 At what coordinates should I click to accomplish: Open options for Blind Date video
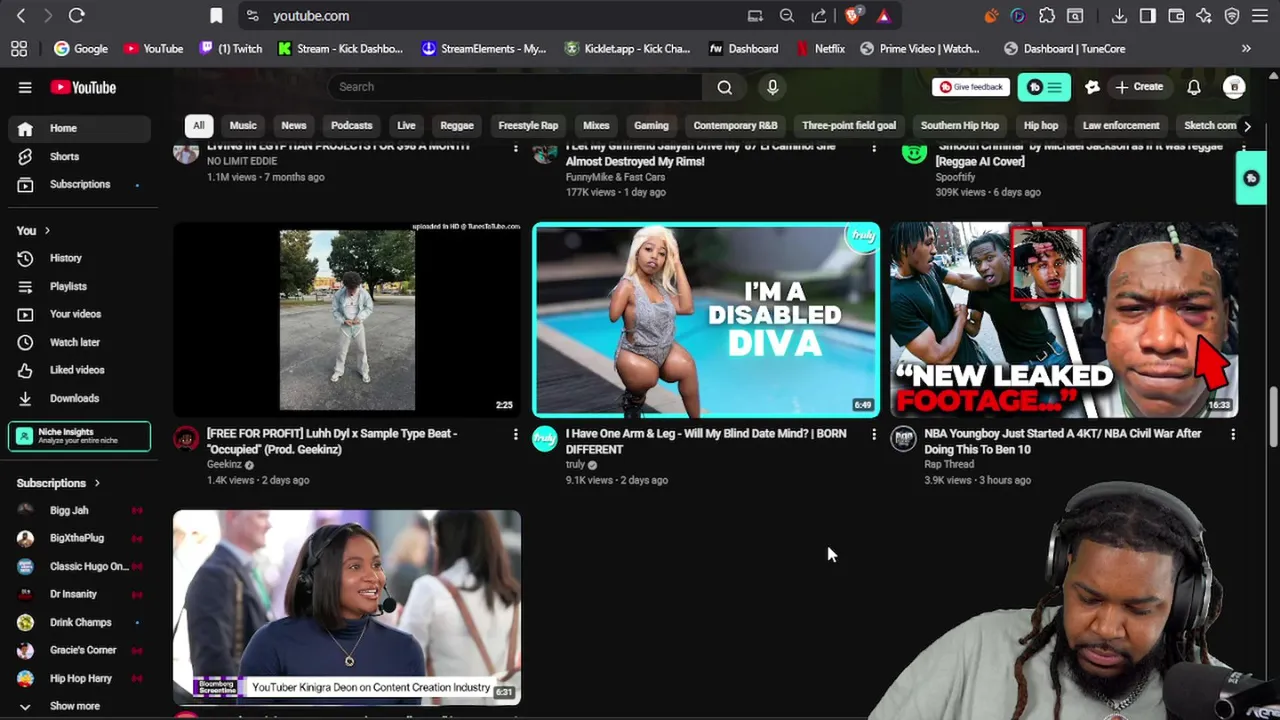pos(874,434)
